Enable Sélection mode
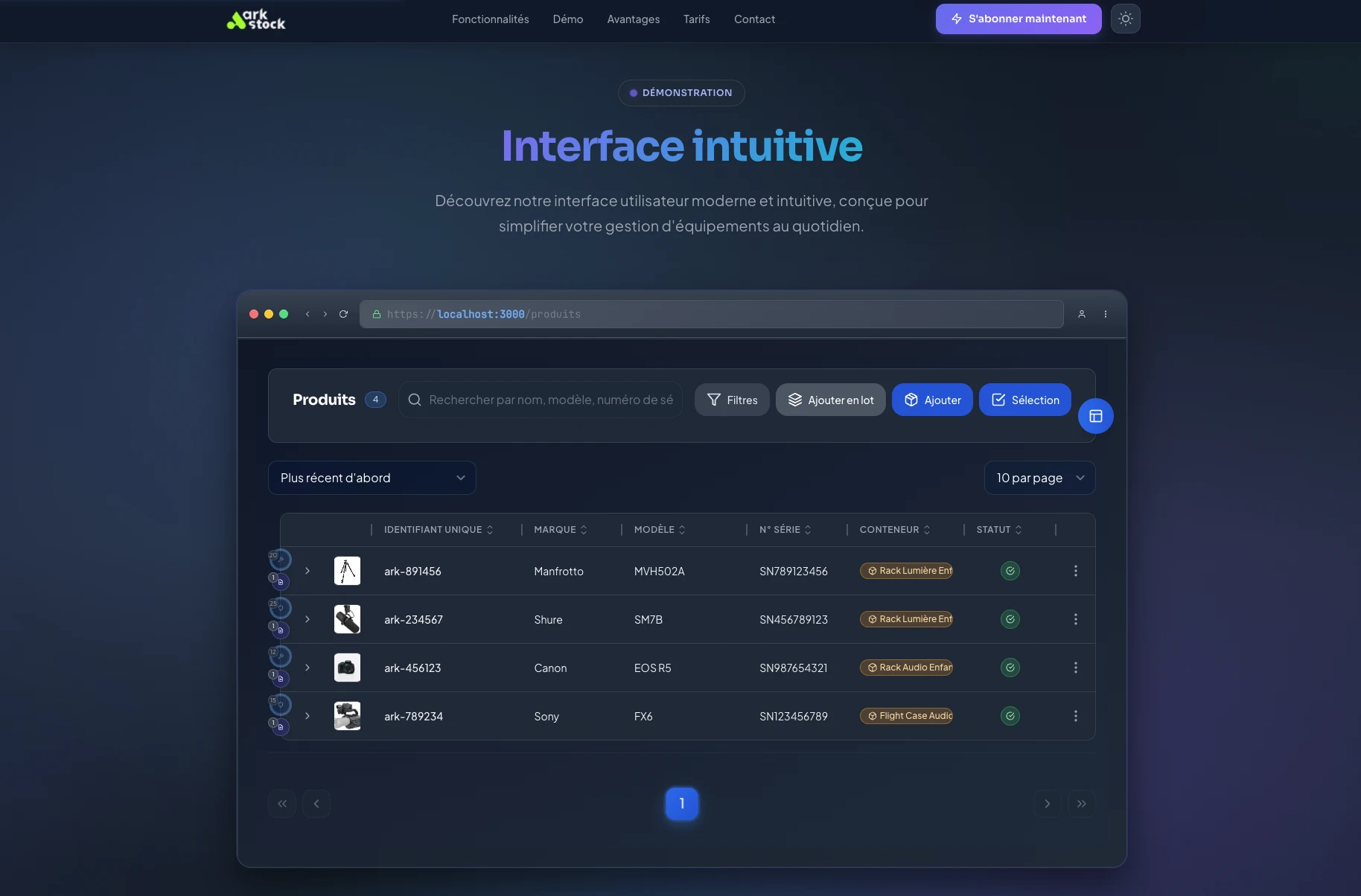1361x896 pixels. pyautogui.click(x=1025, y=400)
